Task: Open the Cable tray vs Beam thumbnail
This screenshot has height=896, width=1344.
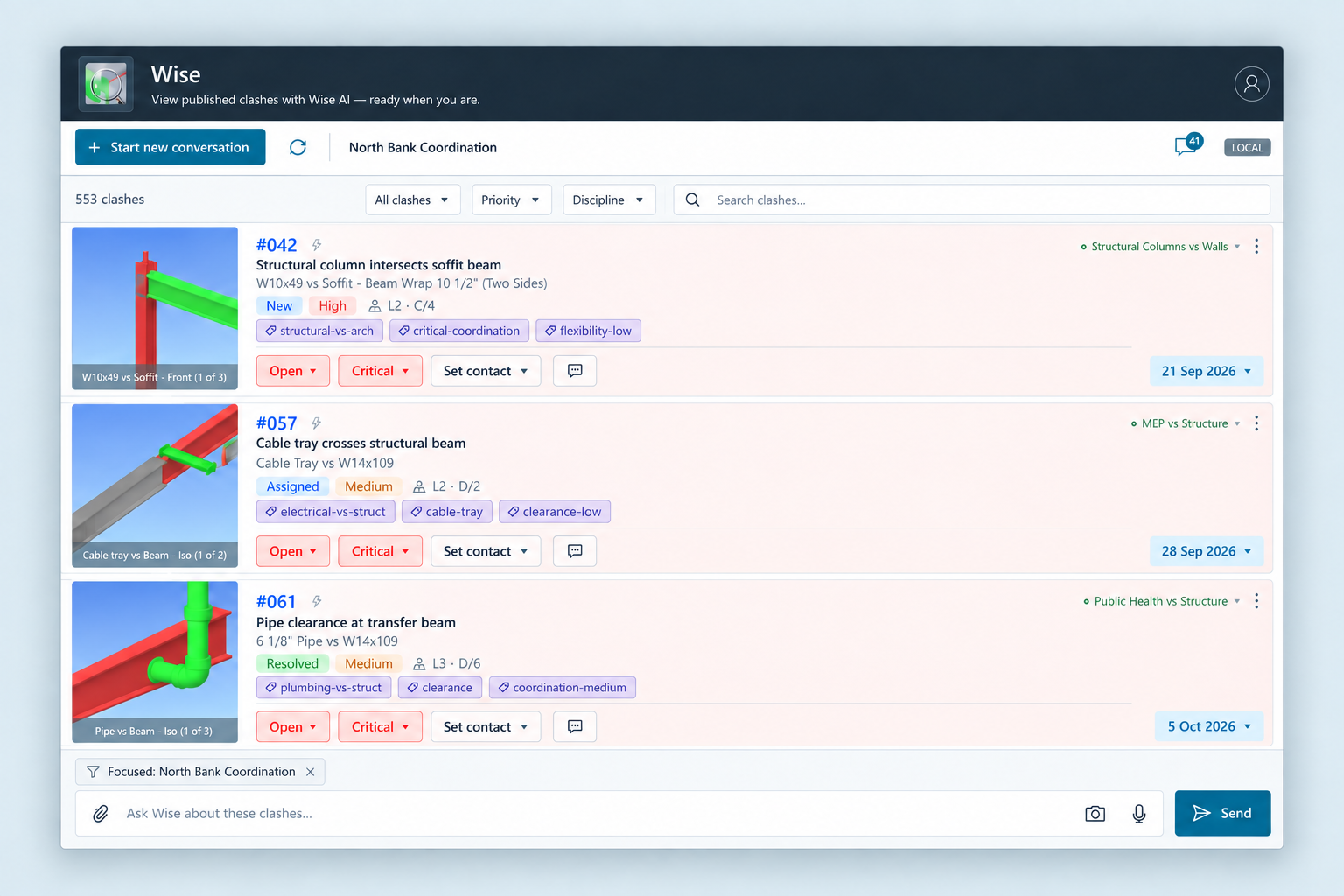Action: click(x=155, y=486)
